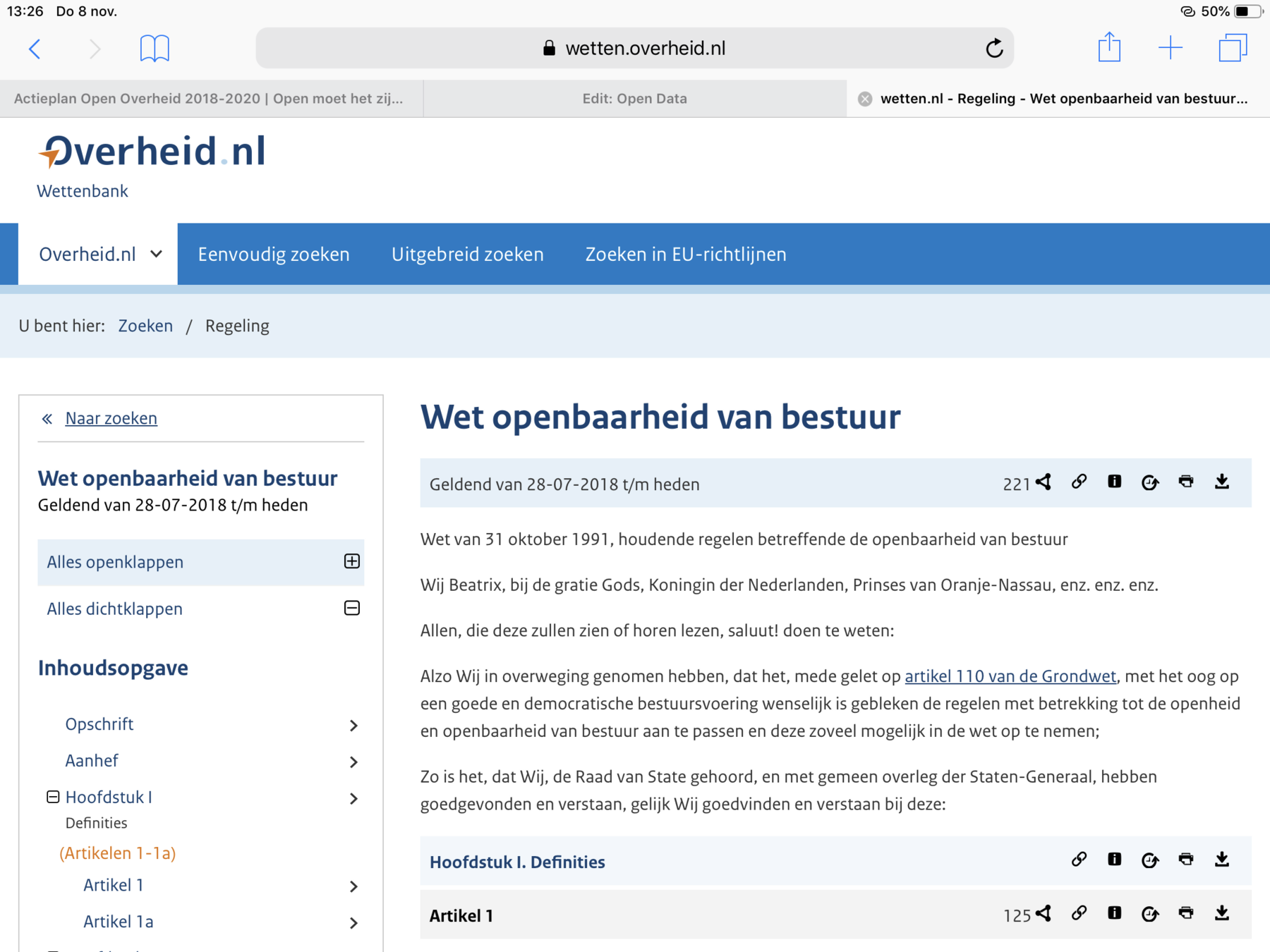Go back with Safari back arrow
This screenshot has width=1270, height=952.
tap(35, 49)
